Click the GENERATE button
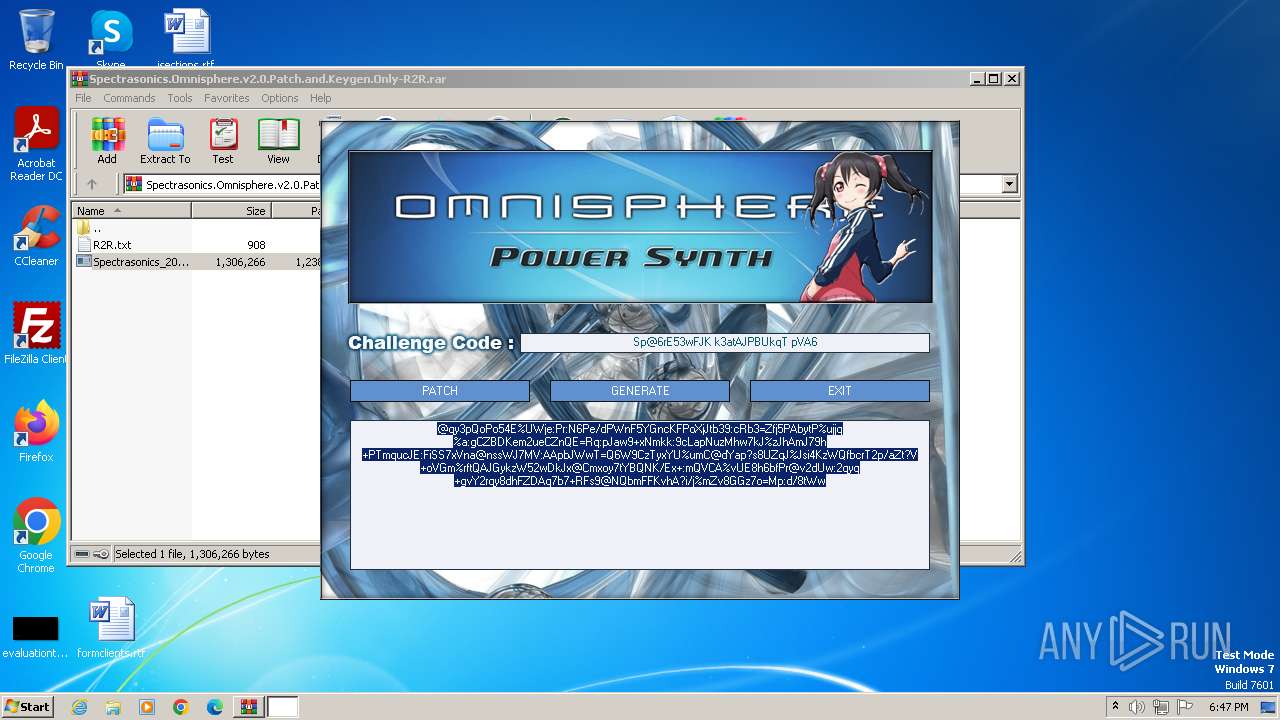Screen dimensions: 1280x720 click(x=640, y=391)
